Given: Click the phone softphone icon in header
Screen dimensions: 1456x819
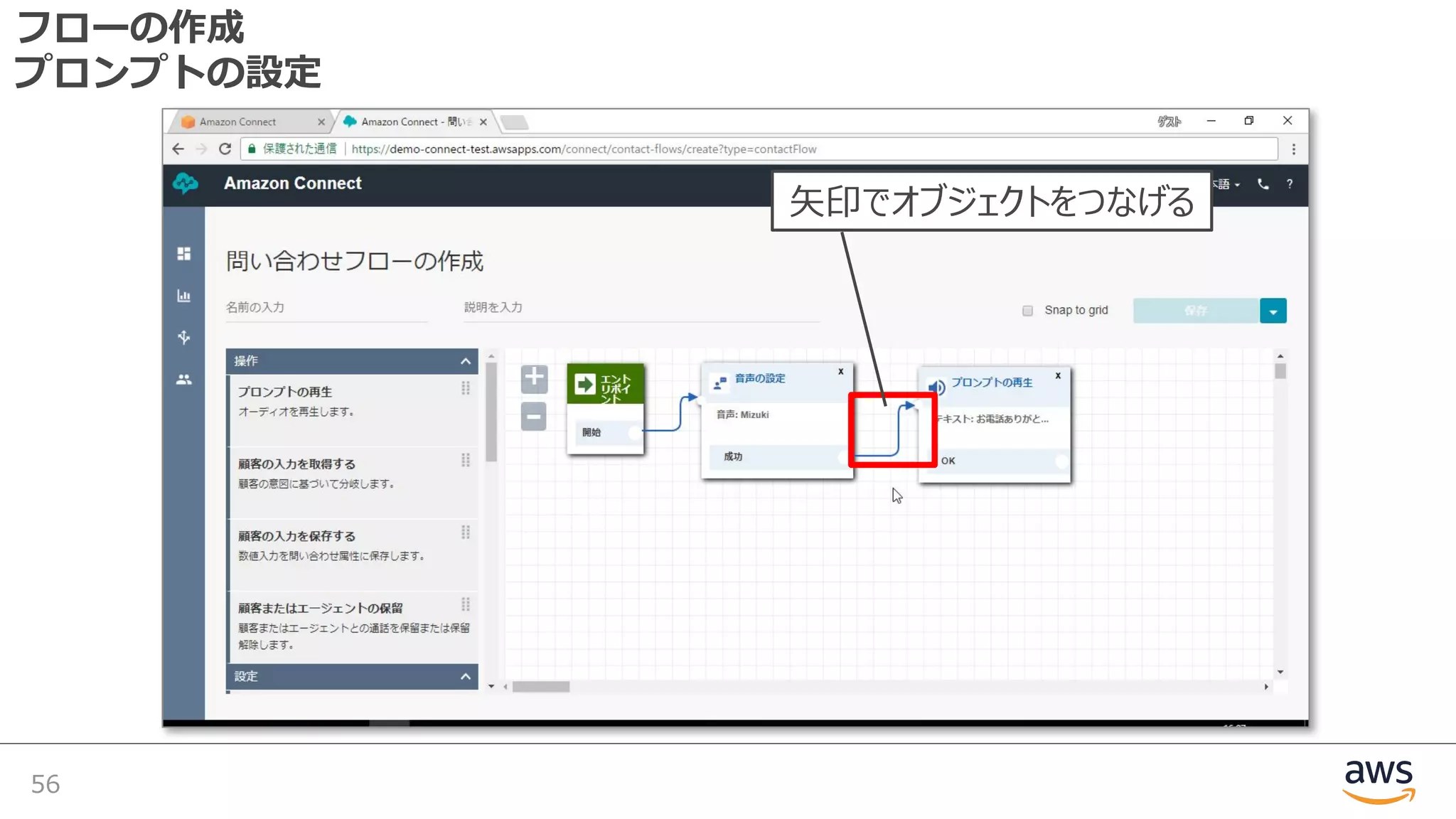Looking at the screenshot, I should (1263, 184).
